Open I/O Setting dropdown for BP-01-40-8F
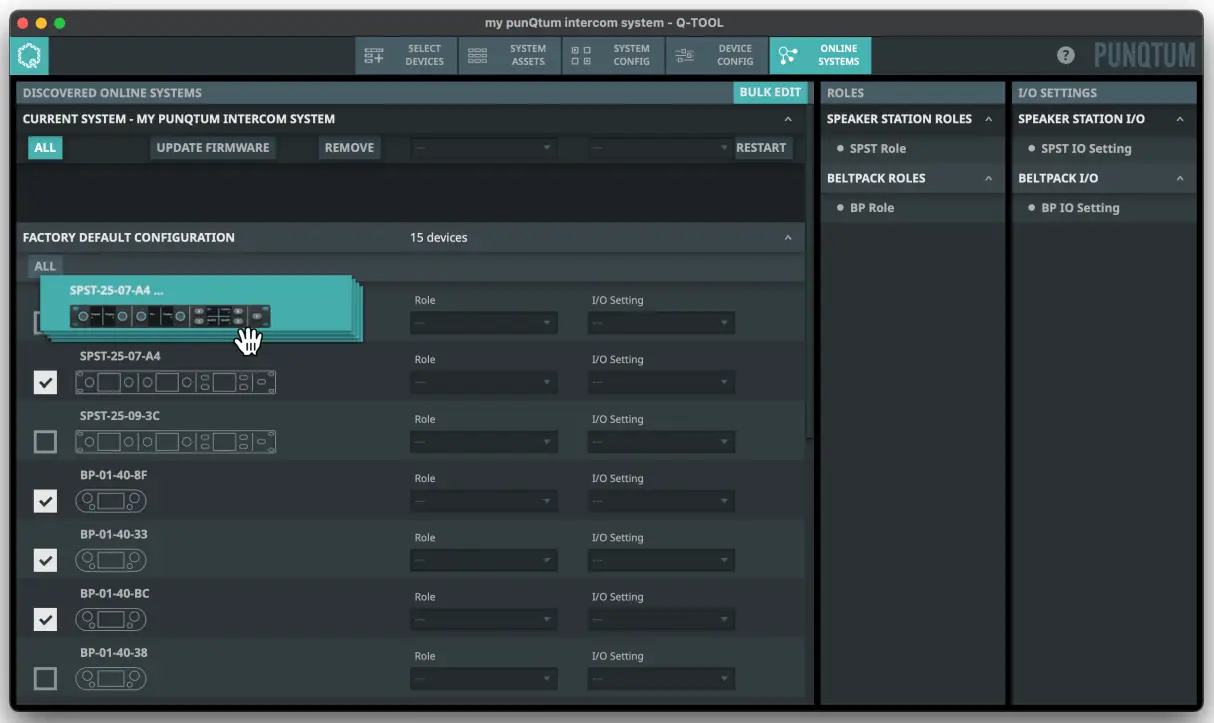The width and height of the screenshot is (1214, 723). tap(661, 501)
